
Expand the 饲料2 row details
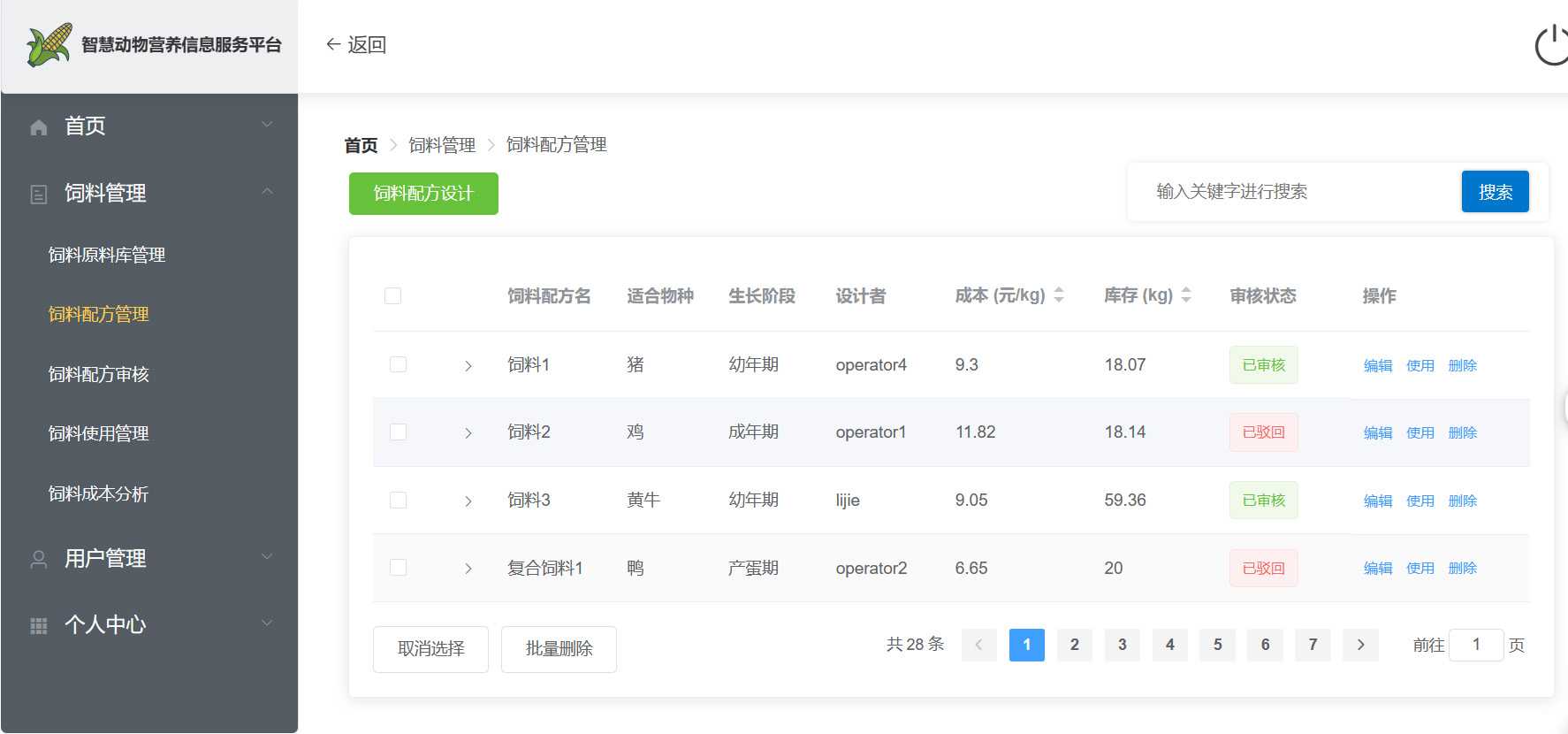468,433
